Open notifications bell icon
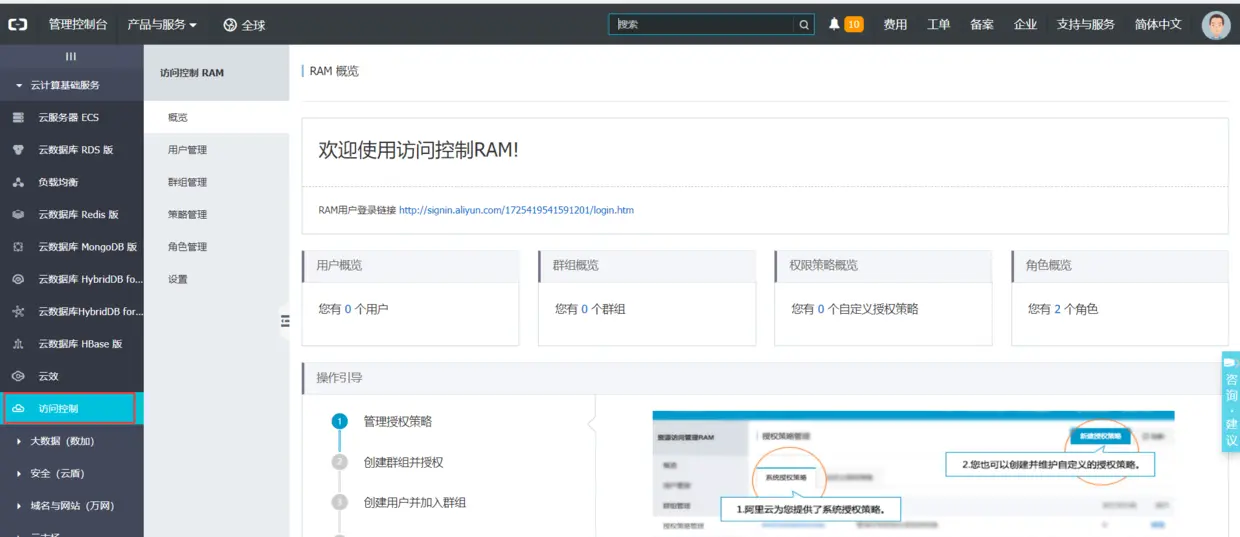 [834, 24]
